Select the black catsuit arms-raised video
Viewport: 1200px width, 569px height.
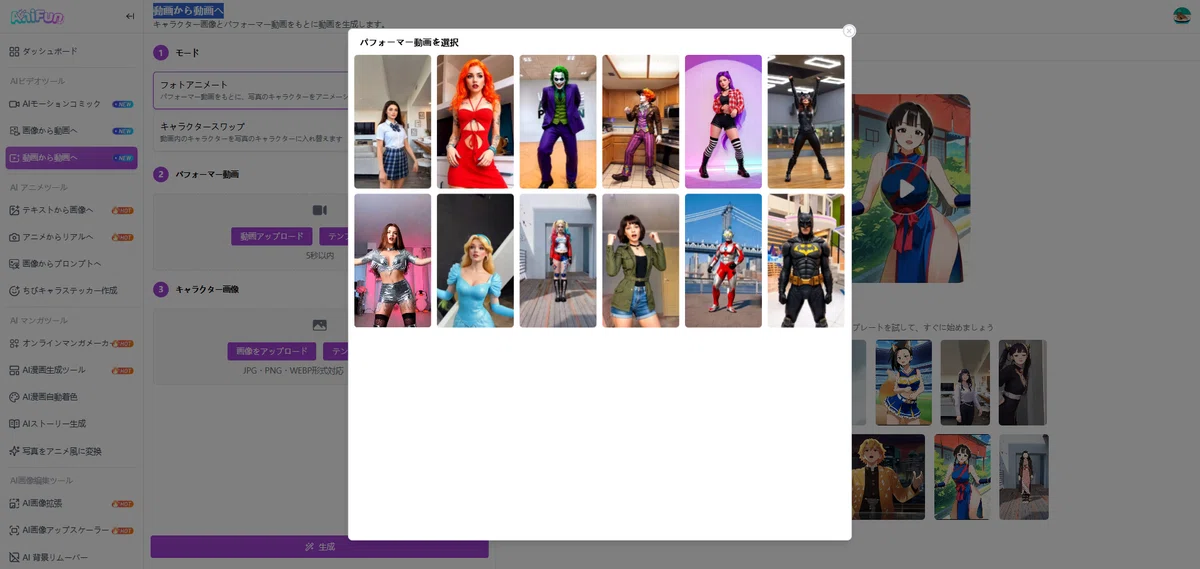(x=806, y=122)
